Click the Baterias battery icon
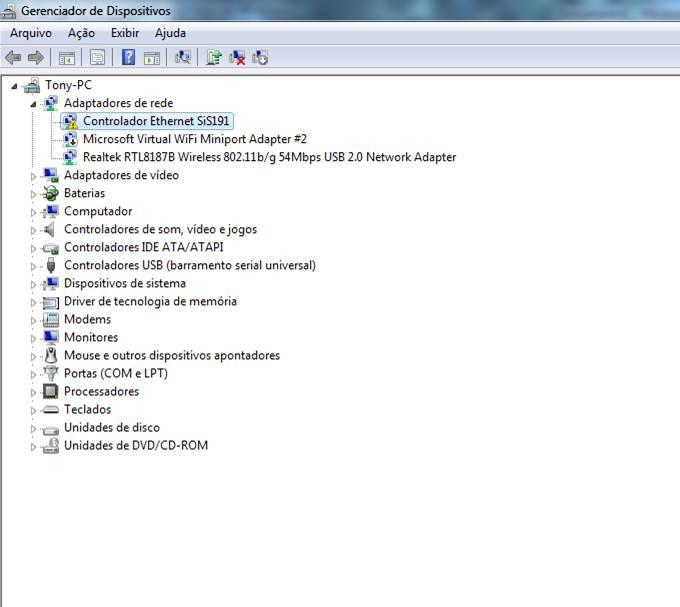680x607 pixels. [51, 193]
